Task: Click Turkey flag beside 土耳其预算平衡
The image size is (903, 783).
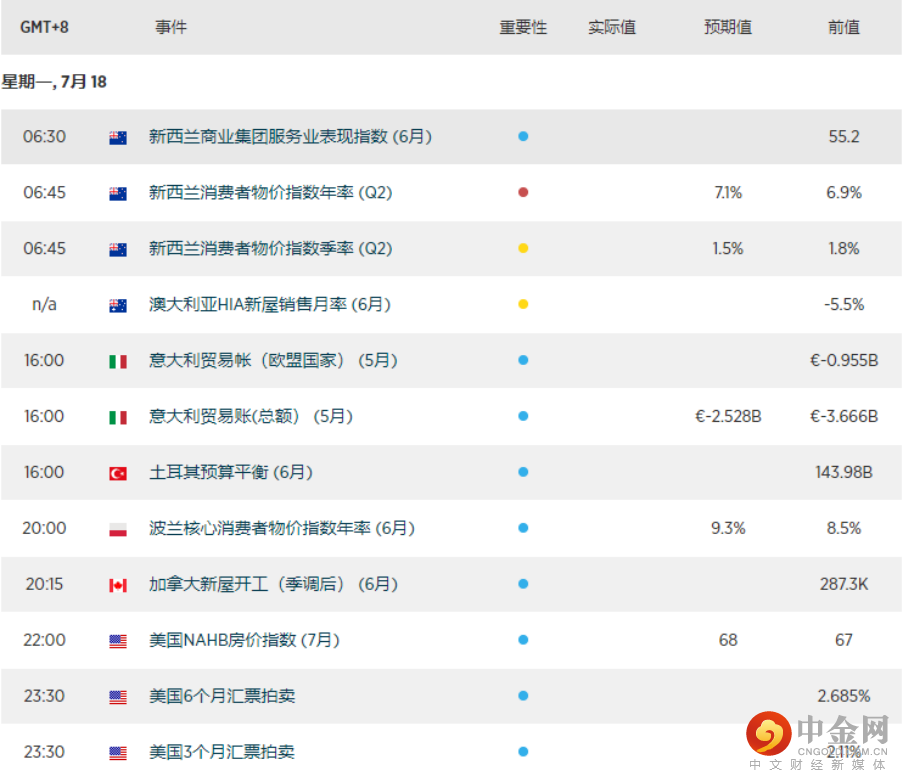Action: pyautogui.click(x=118, y=473)
